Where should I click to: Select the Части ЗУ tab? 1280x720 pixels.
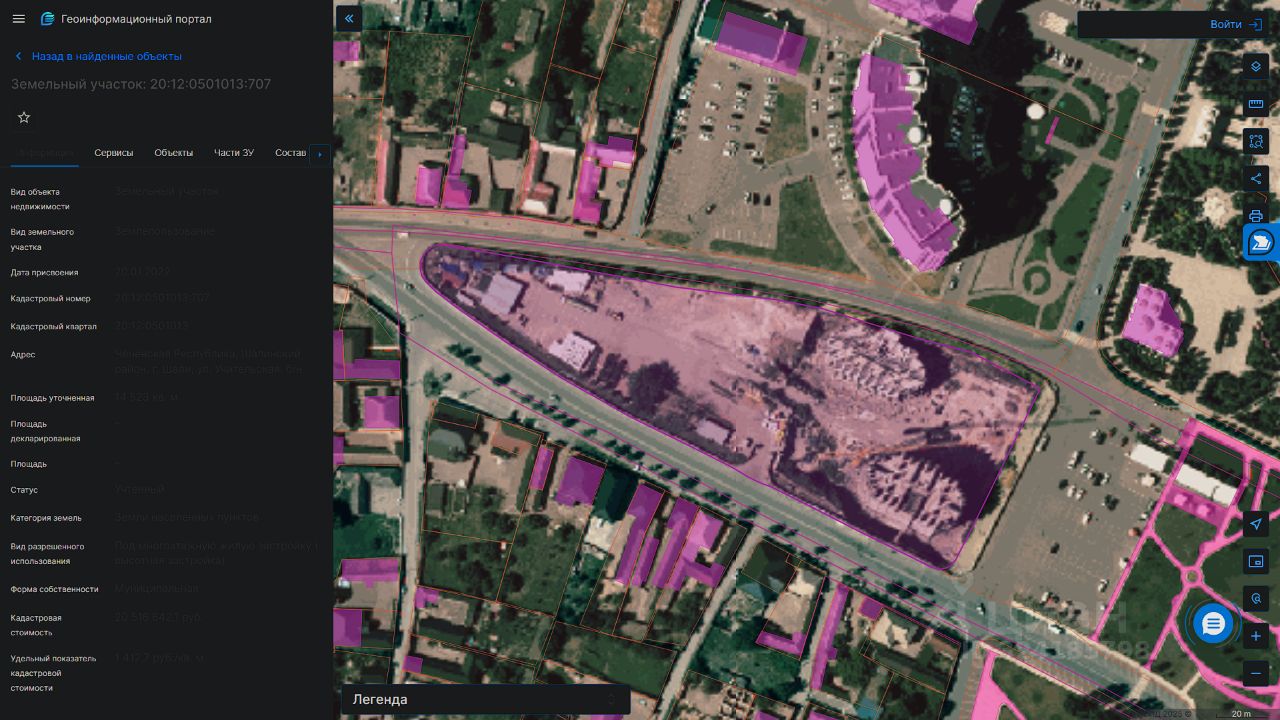[234, 153]
